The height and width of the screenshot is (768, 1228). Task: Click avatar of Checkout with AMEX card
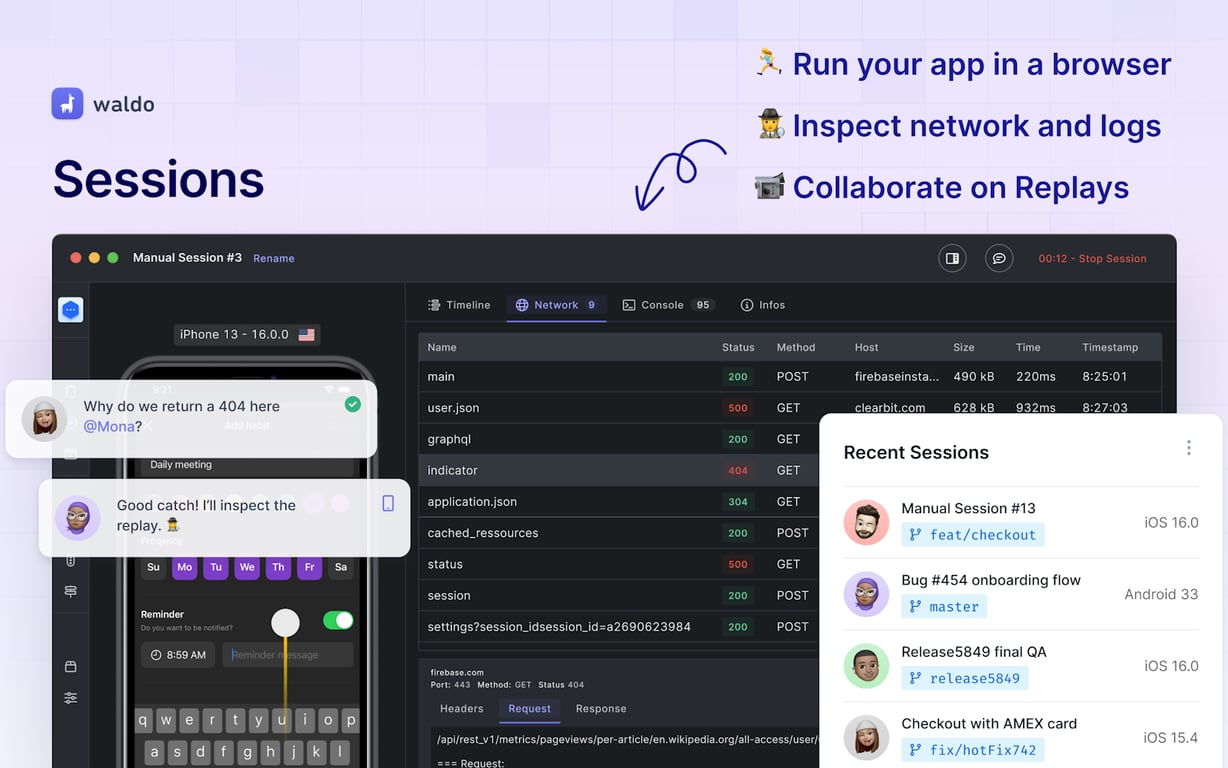coord(866,738)
